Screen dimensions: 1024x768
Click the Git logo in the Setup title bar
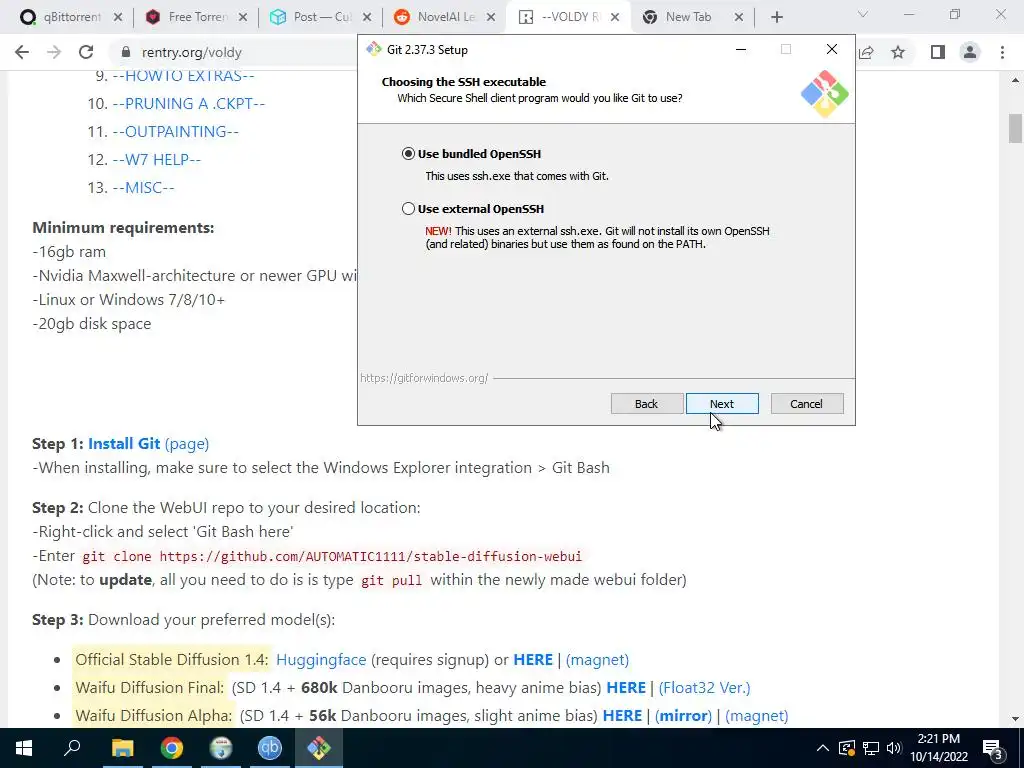pyautogui.click(x=374, y=49)
